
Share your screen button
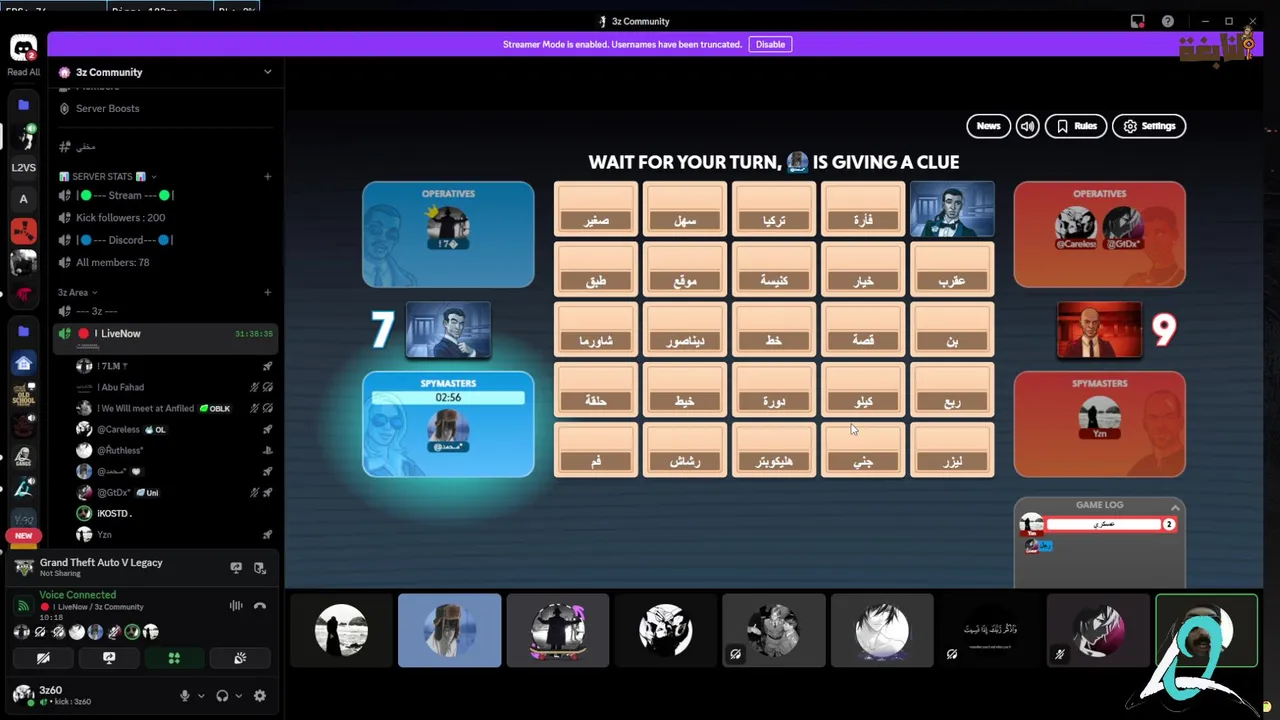[109, 658]
